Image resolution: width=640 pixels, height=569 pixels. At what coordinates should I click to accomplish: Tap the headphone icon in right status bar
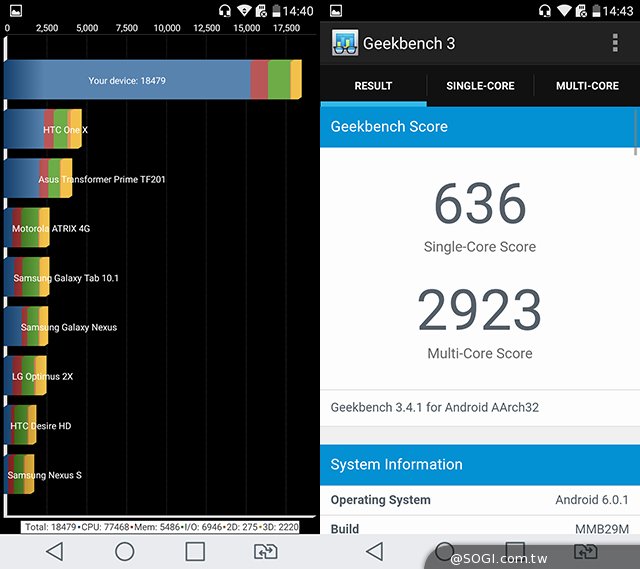point(544,11)
